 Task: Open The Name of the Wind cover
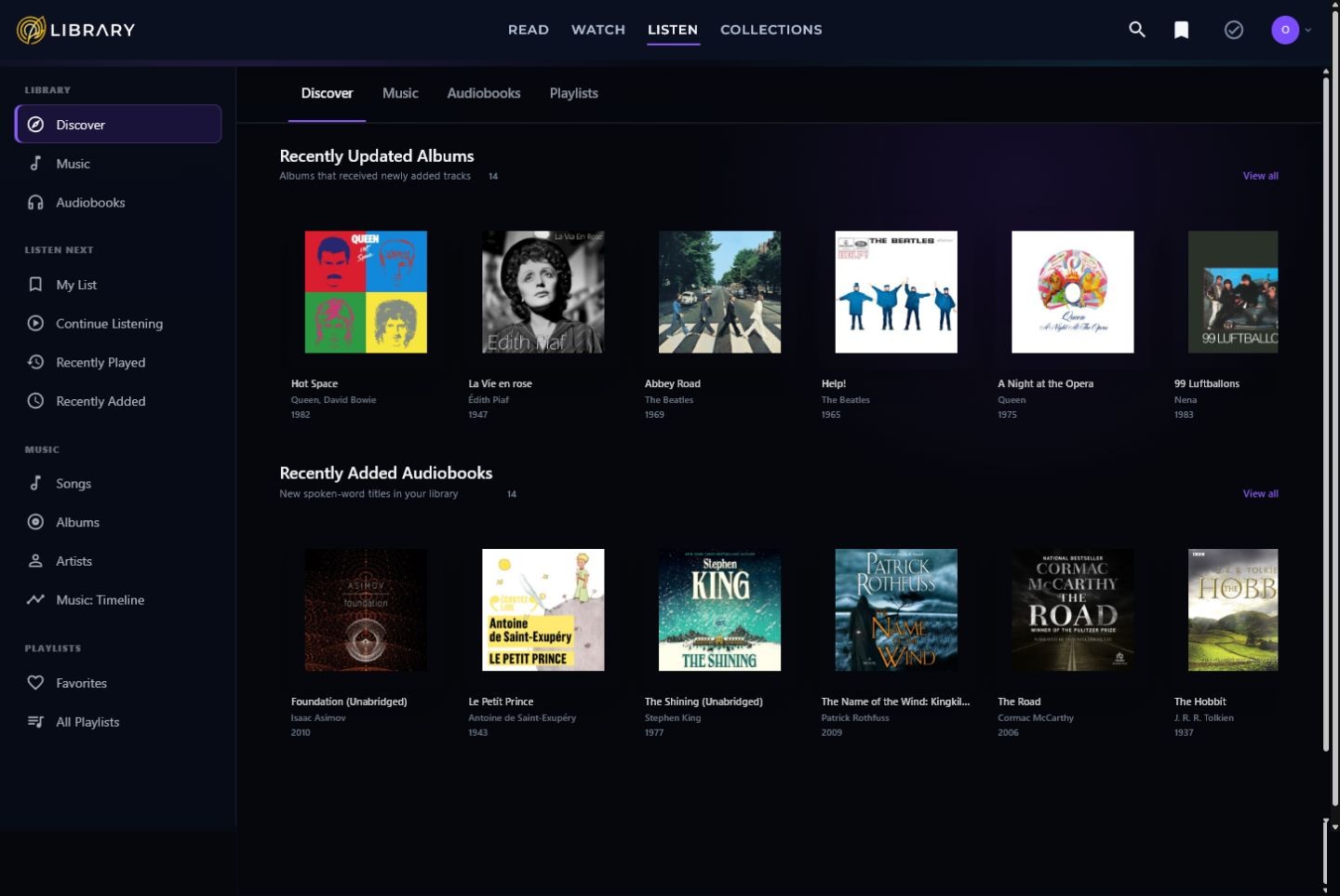point(896,610)
